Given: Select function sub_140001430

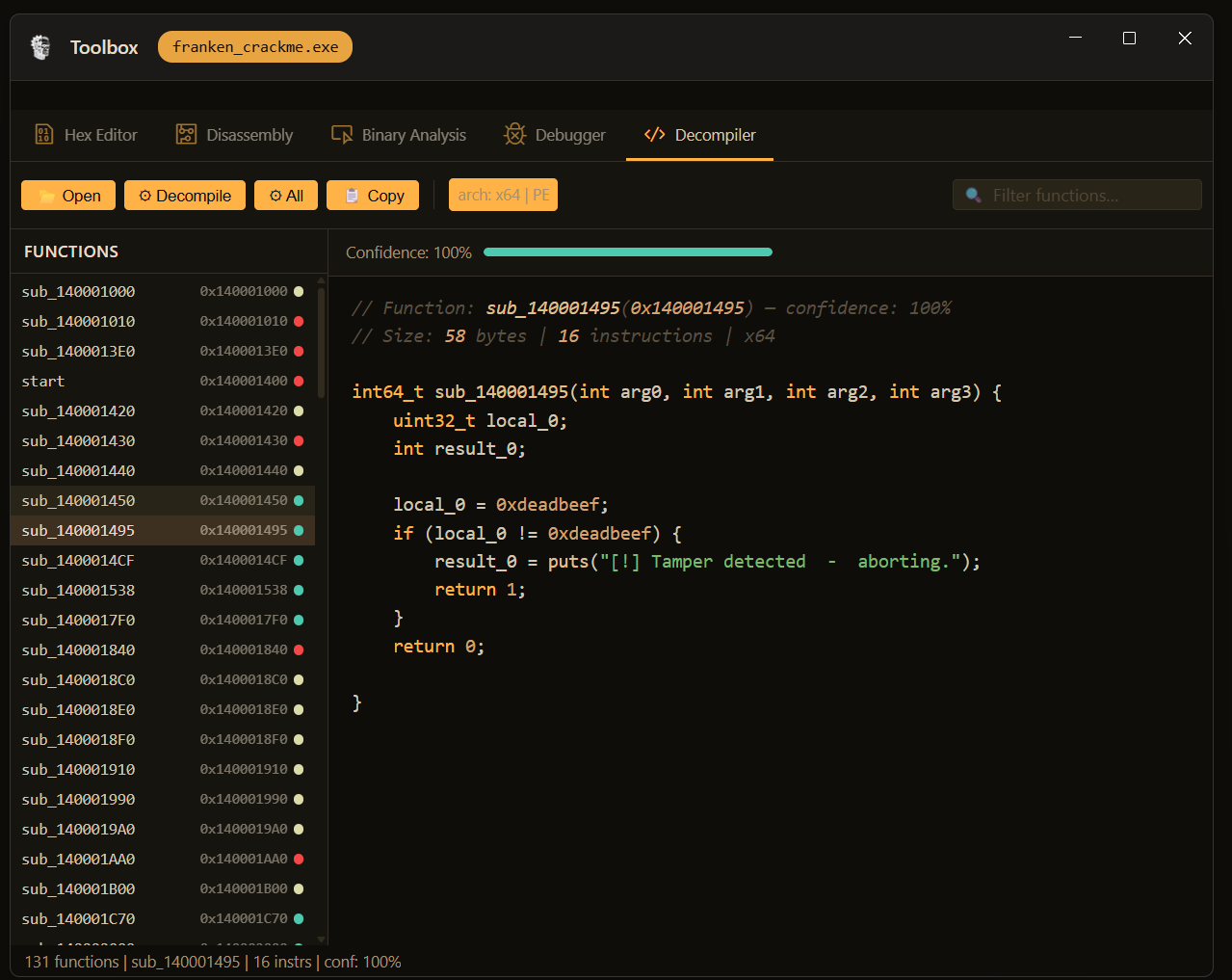Looking at the screenshot, I should pyautogui.click(x=163, y=440).
